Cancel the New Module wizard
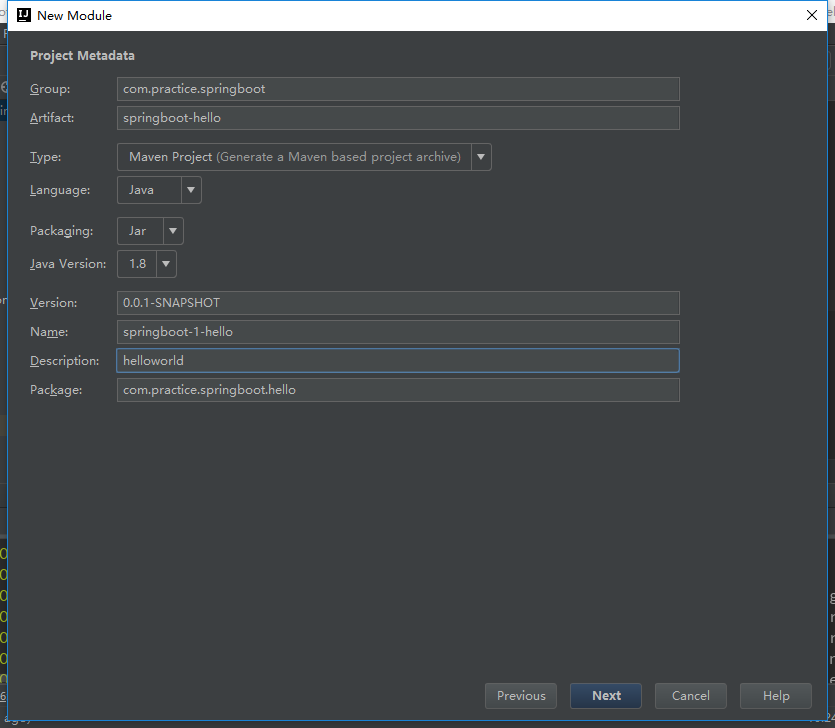The image size is (835, 728). (x=691, y=696)
